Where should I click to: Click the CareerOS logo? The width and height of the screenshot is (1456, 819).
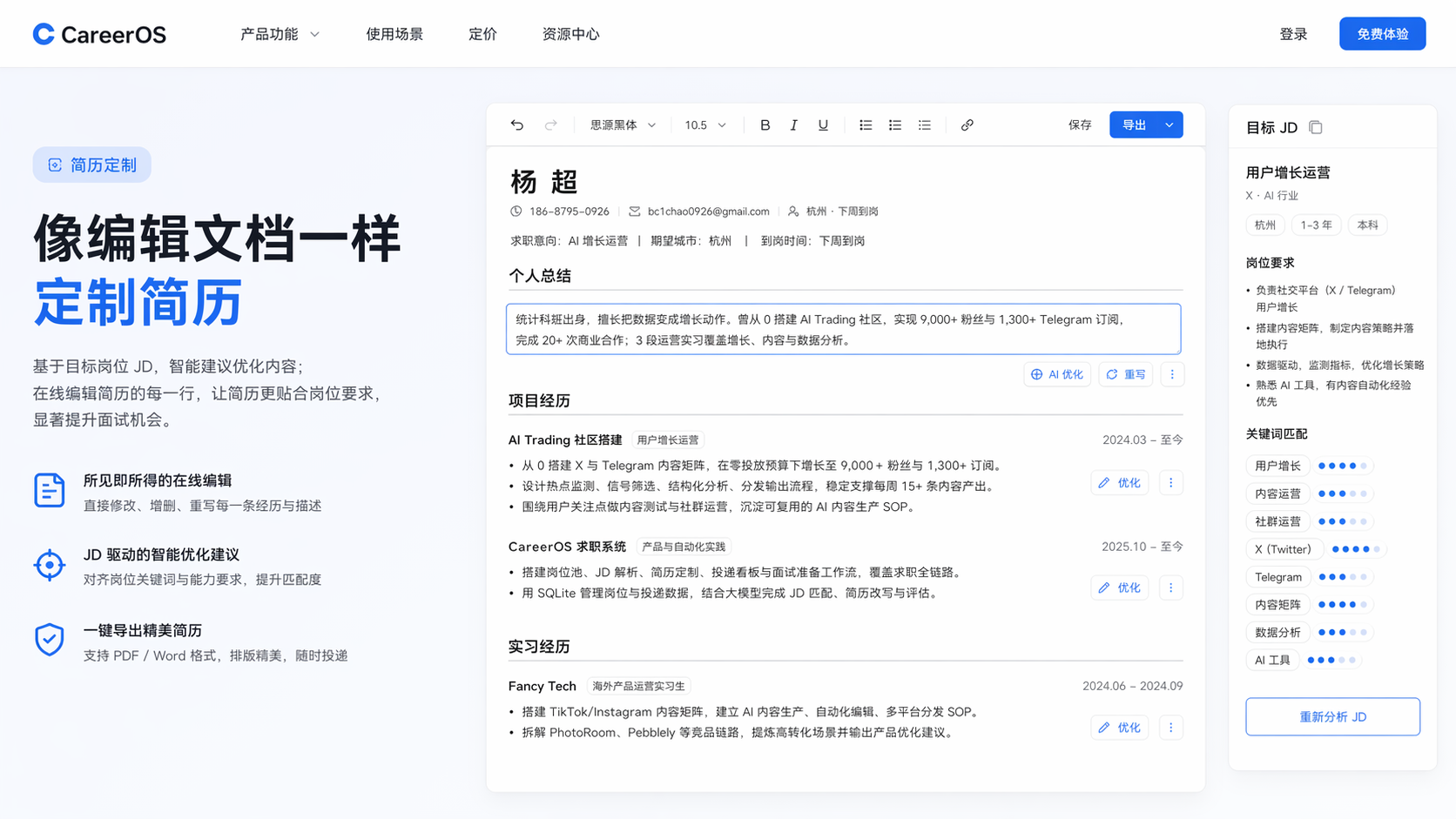click(99, 34)
